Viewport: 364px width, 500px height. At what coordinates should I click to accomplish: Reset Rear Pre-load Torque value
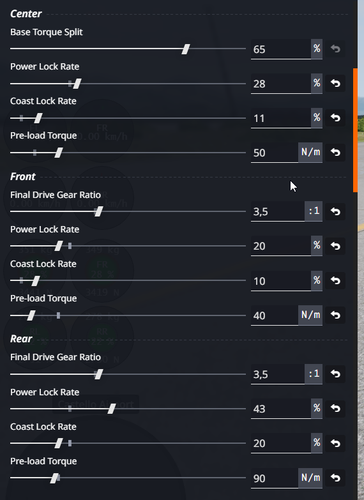pyautogui.click(x=335, y=478)
